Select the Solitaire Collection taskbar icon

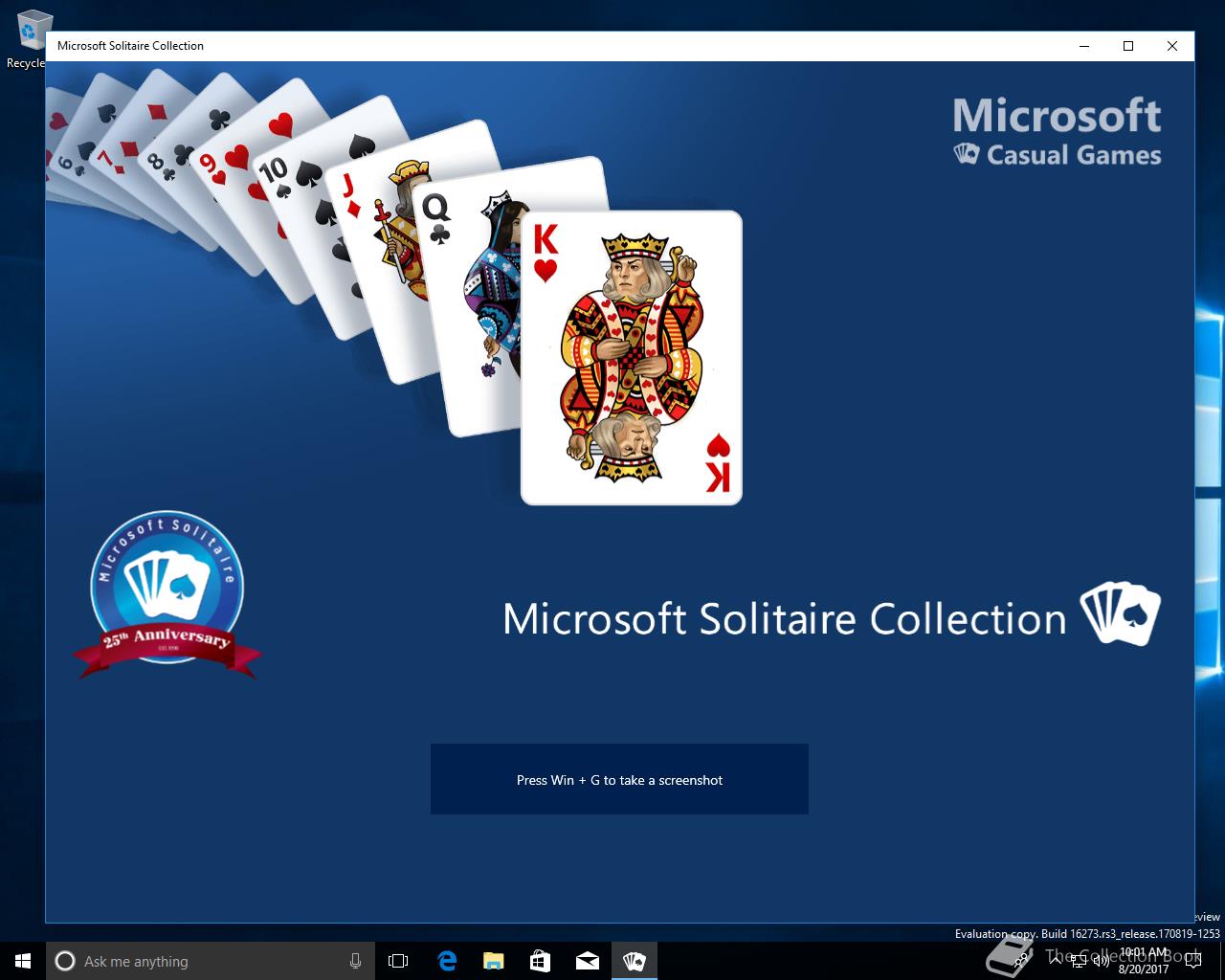tap(634, 961)
